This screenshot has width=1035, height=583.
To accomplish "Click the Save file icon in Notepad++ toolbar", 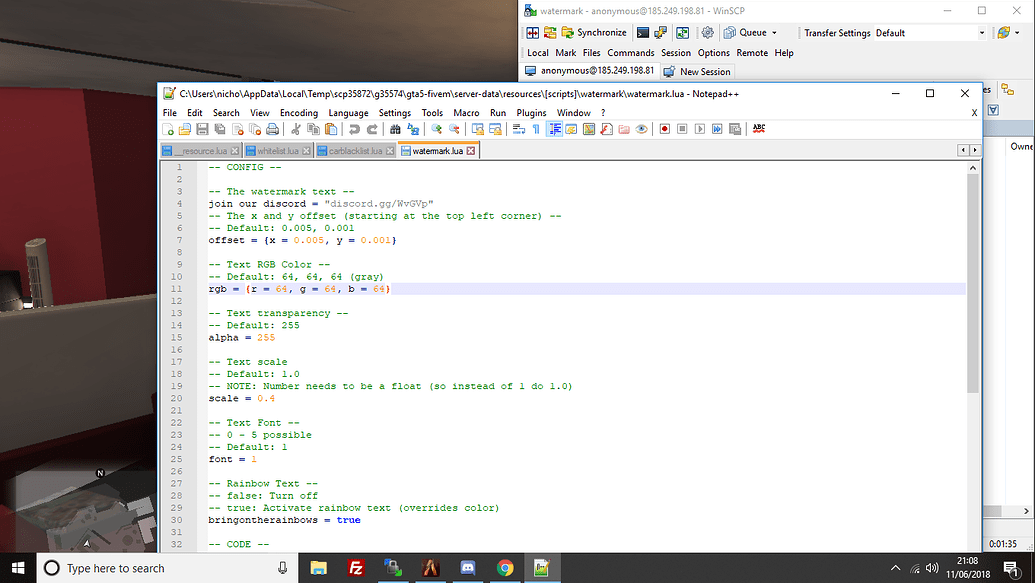I will pyautogui.click(x=202, y=129).
